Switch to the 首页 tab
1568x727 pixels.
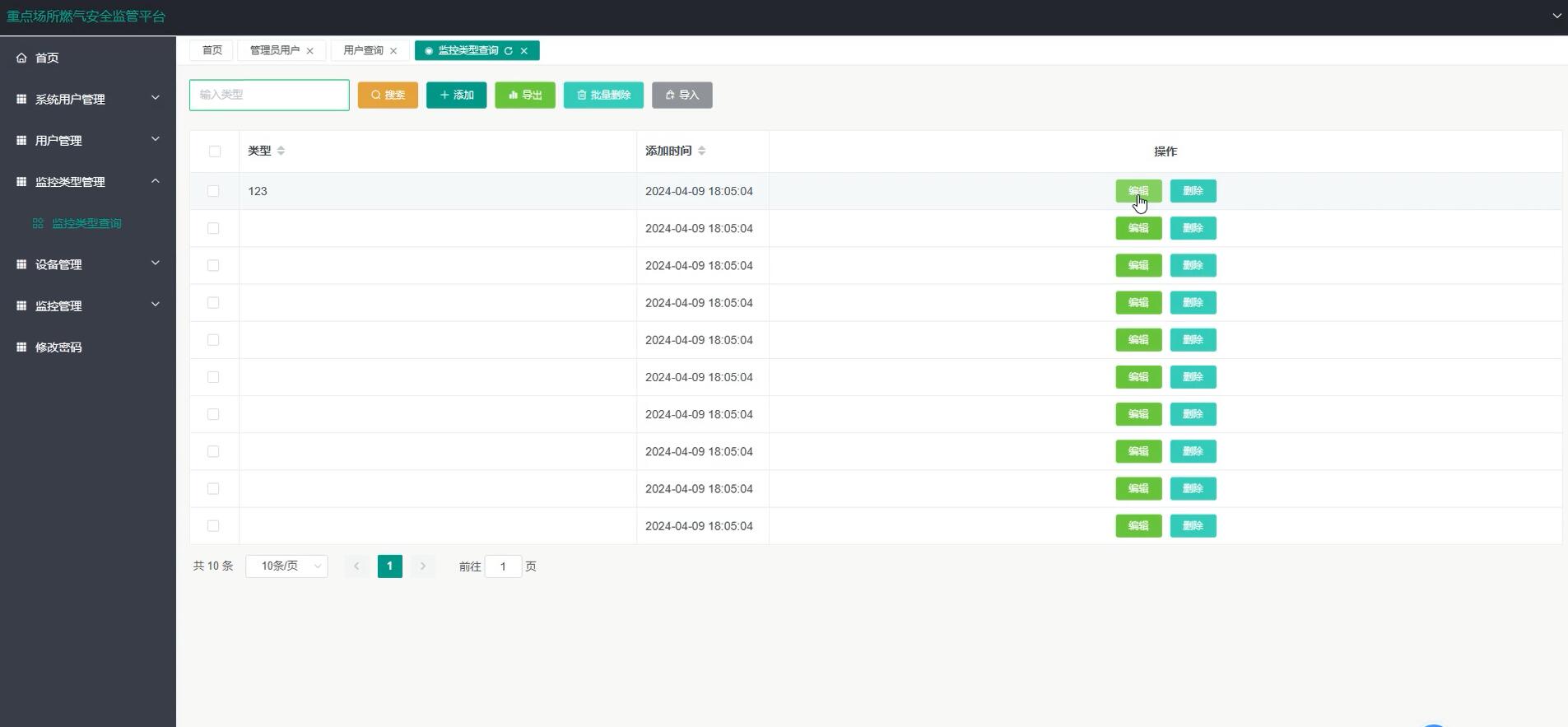(x=212, y=51)
